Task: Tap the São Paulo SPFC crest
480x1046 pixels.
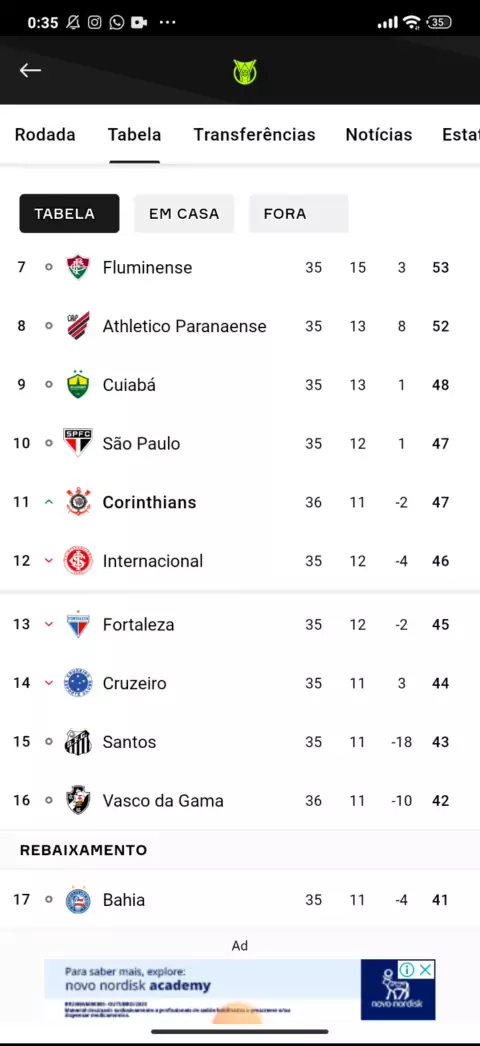Action: coord(78,443)
